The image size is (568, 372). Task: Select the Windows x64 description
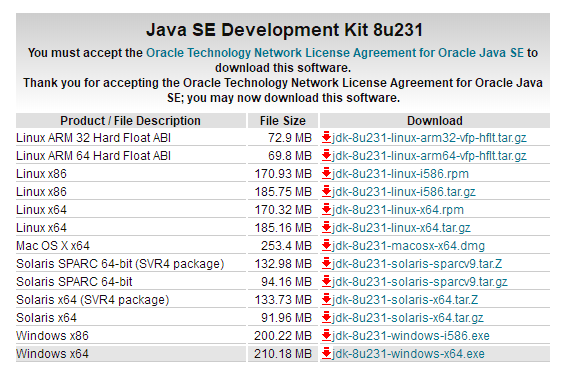click(x=53, y=354)
